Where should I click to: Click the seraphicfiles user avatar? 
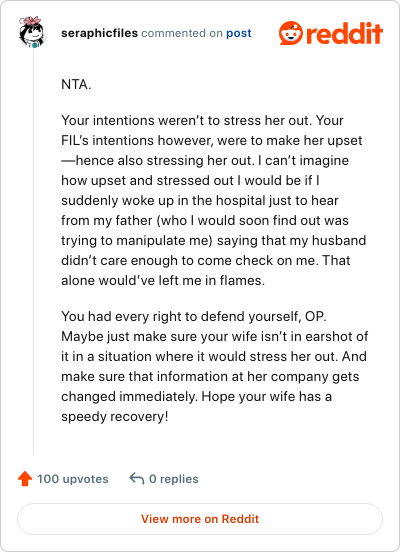(33, 32)
